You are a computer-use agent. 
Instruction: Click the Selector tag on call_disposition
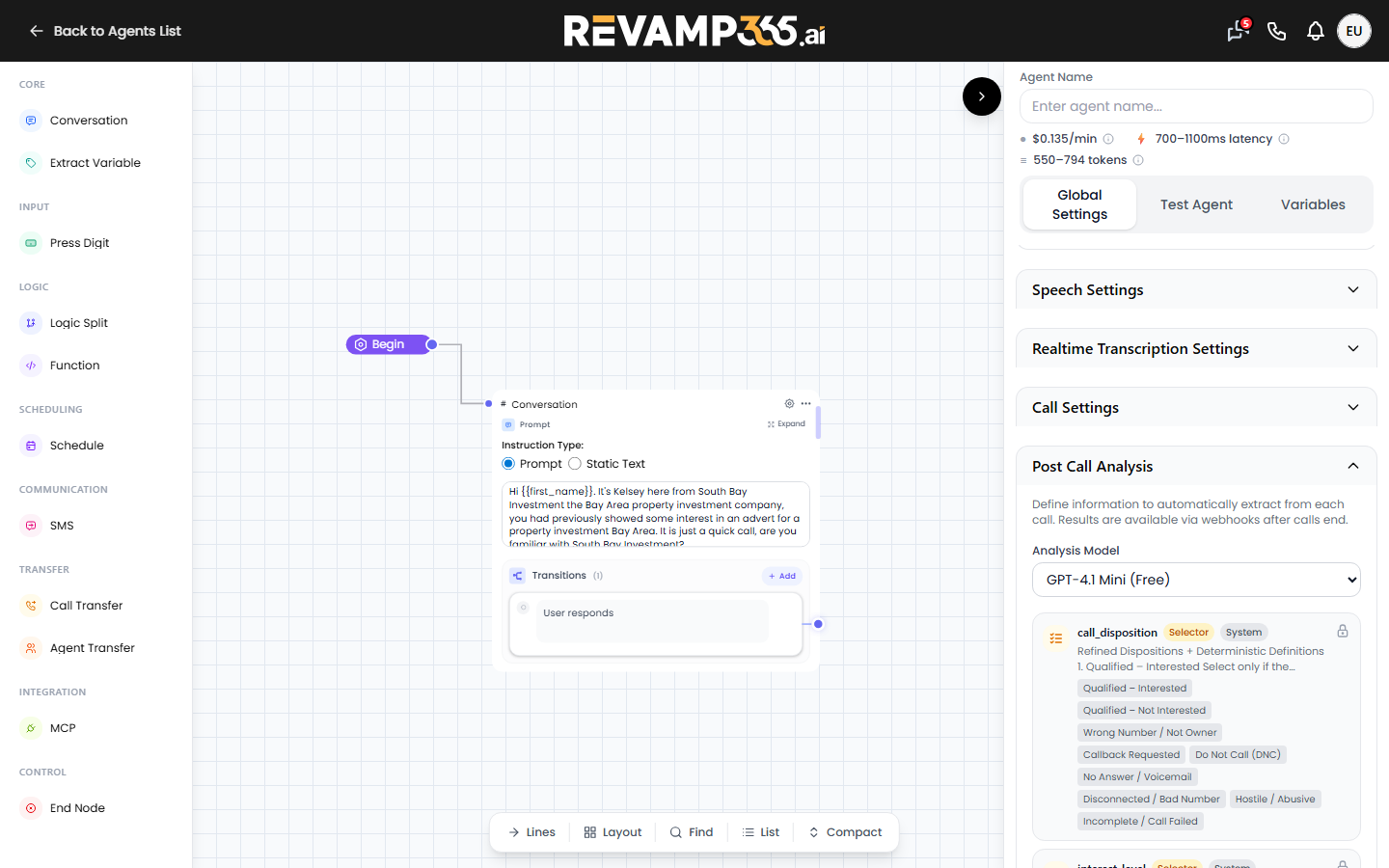click(1188, 633)
